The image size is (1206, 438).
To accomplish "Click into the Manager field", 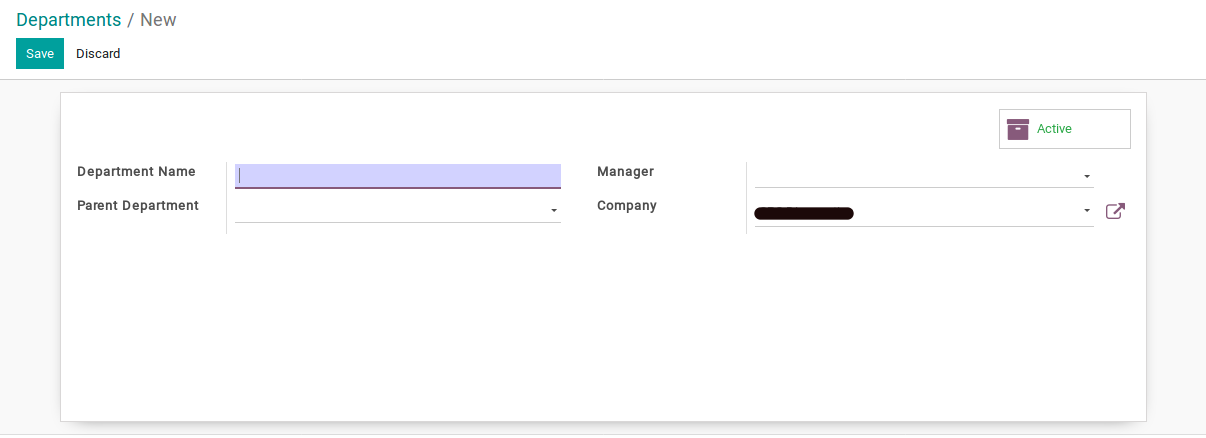I will [915, 176].
